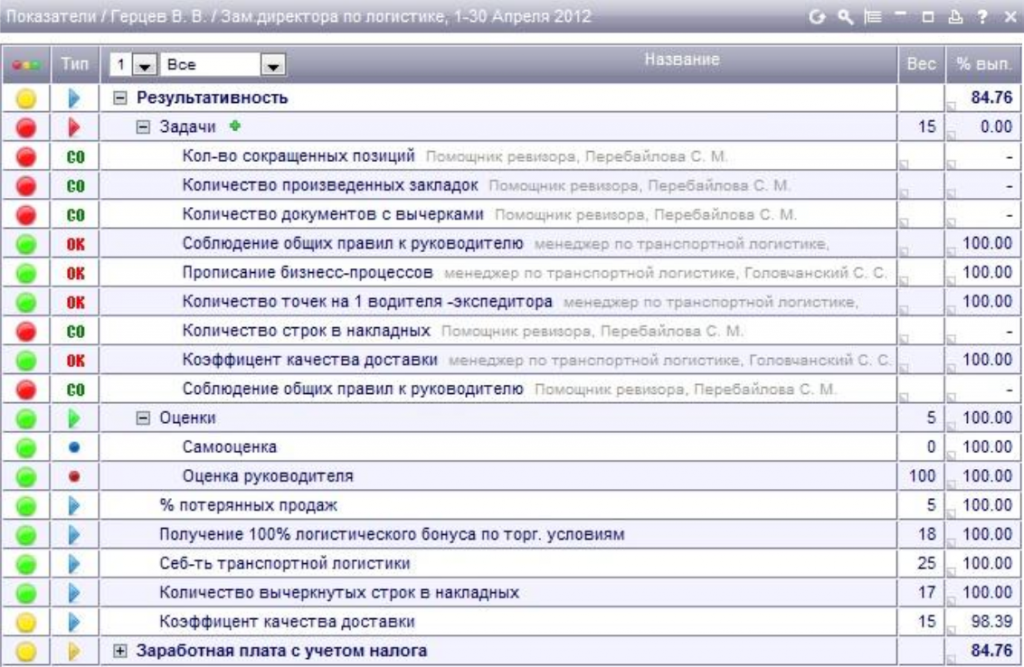Screen dimensions: 1024x667
Task: Click the refresh icon in title bar
Action: [816, 17]
